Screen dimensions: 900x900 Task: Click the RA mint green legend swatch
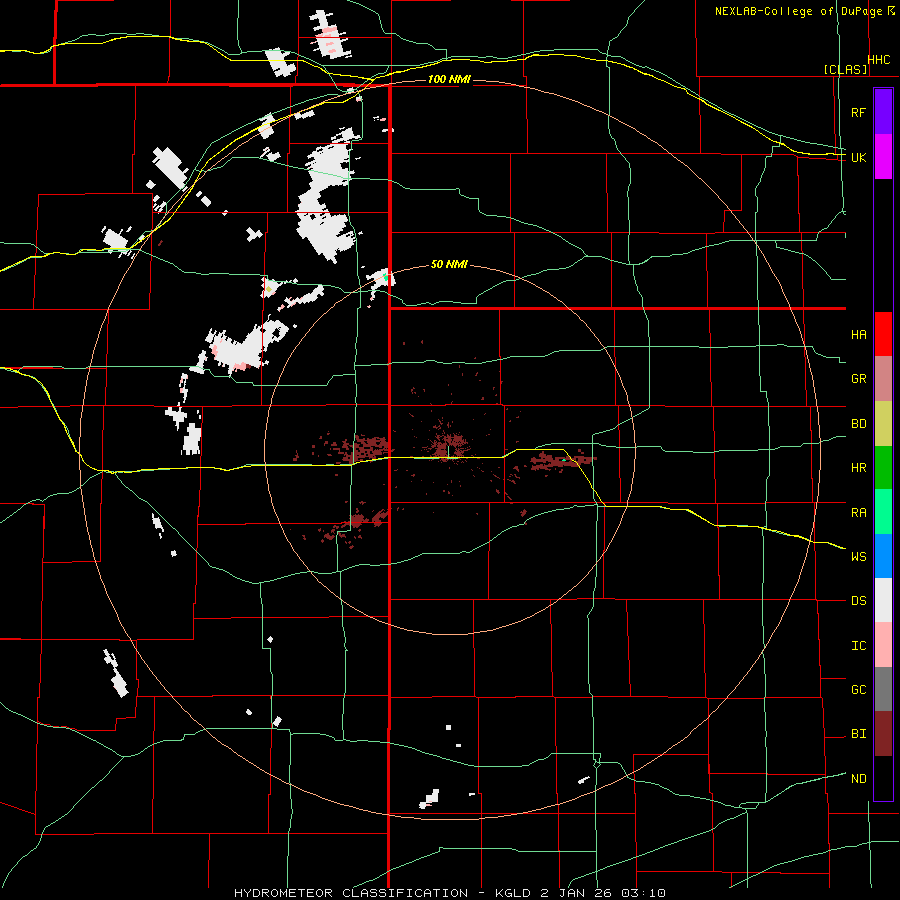pos(883,512)
